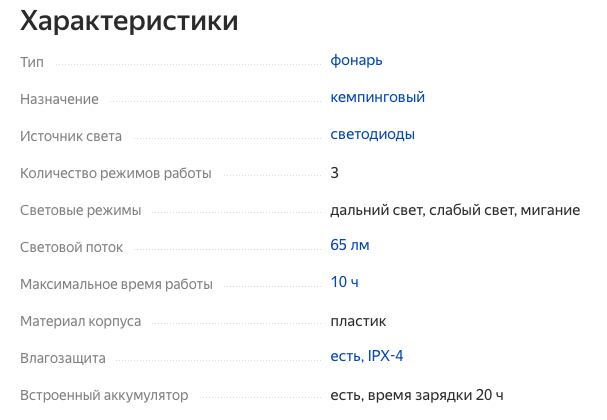
Task: Open the 'фонарь' type link
Action: pos(356,61)
